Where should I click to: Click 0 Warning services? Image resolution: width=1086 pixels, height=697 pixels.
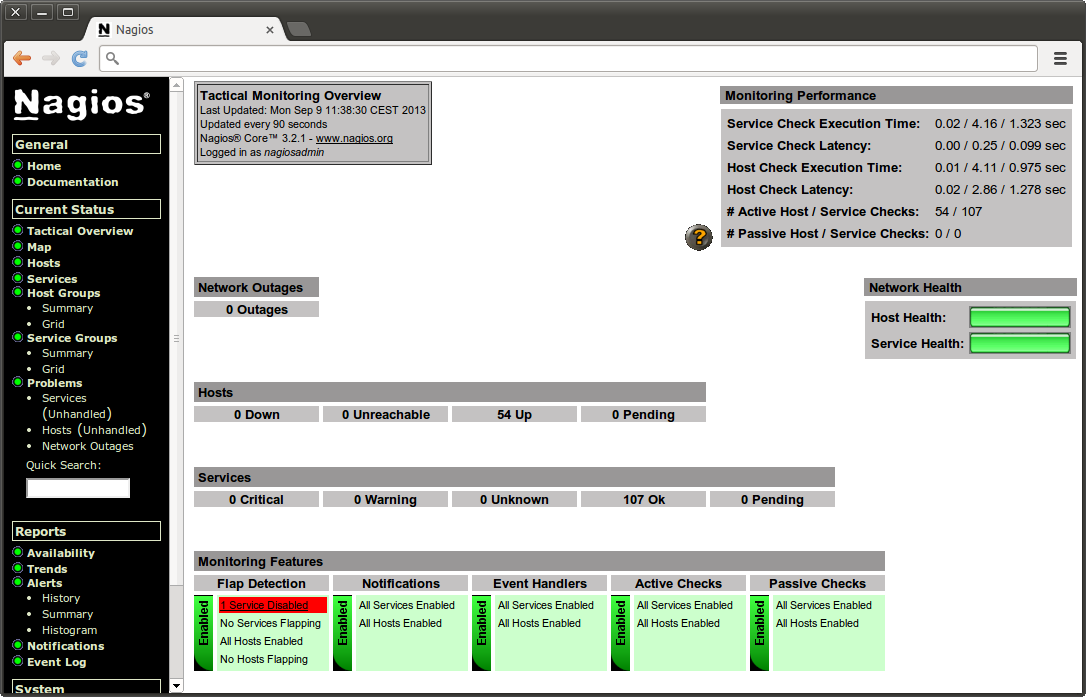(386, 500)
